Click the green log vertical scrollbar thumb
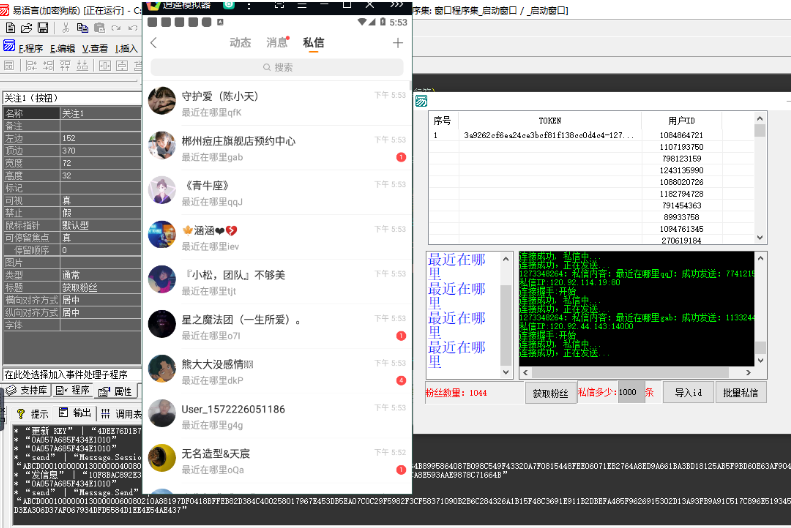 (x=760, y=348)
